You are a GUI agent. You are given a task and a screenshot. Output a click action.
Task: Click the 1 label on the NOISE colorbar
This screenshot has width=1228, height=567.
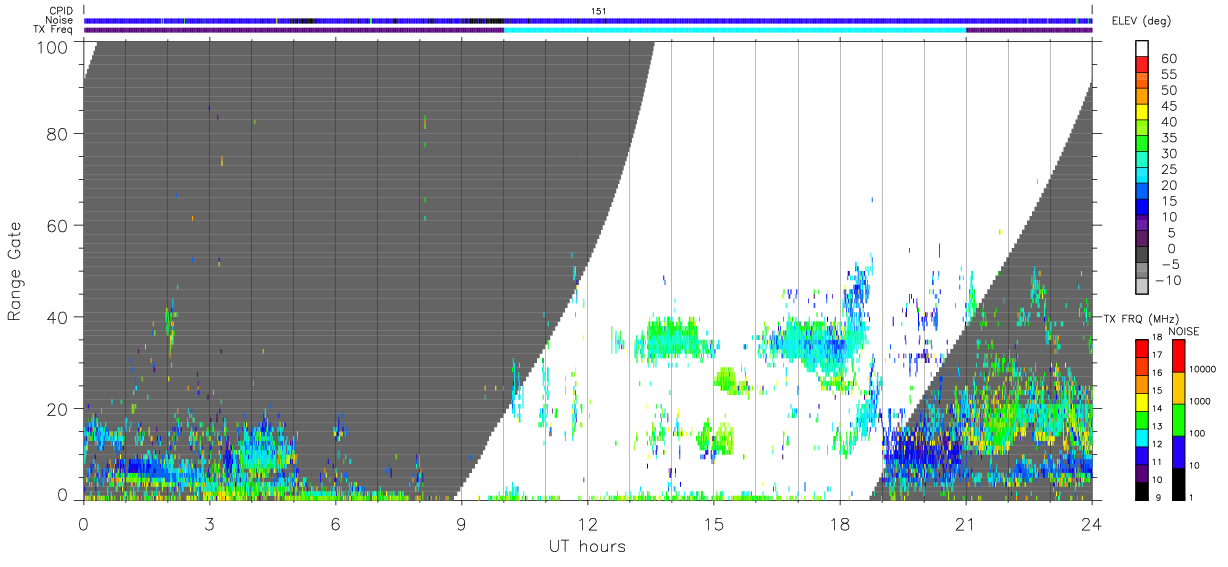(1189, 497)
